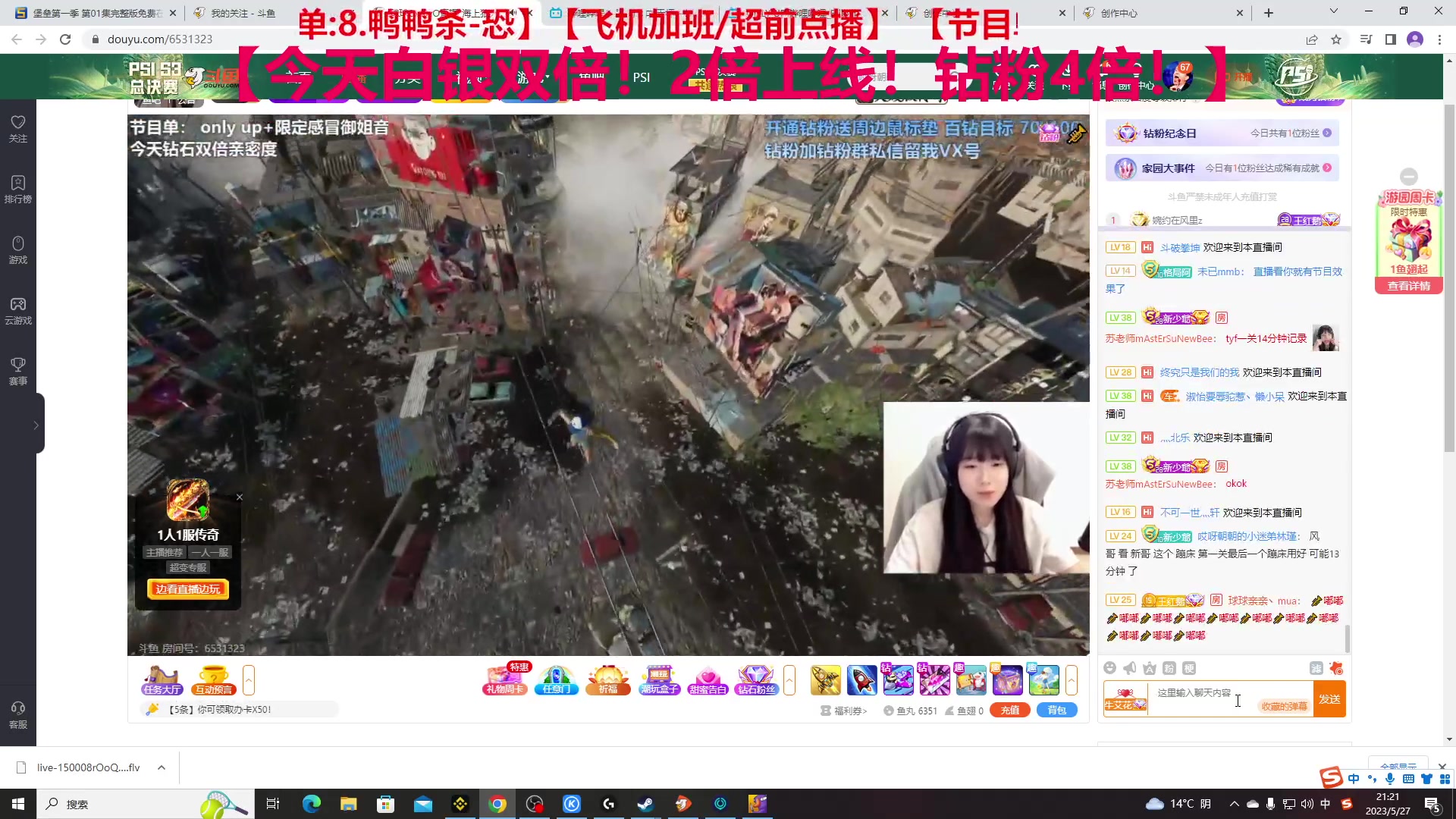Open the 钻石粉丝 diamond fans icon
Viewport: 1456px width, 819px height.
(x=756, y=680)
